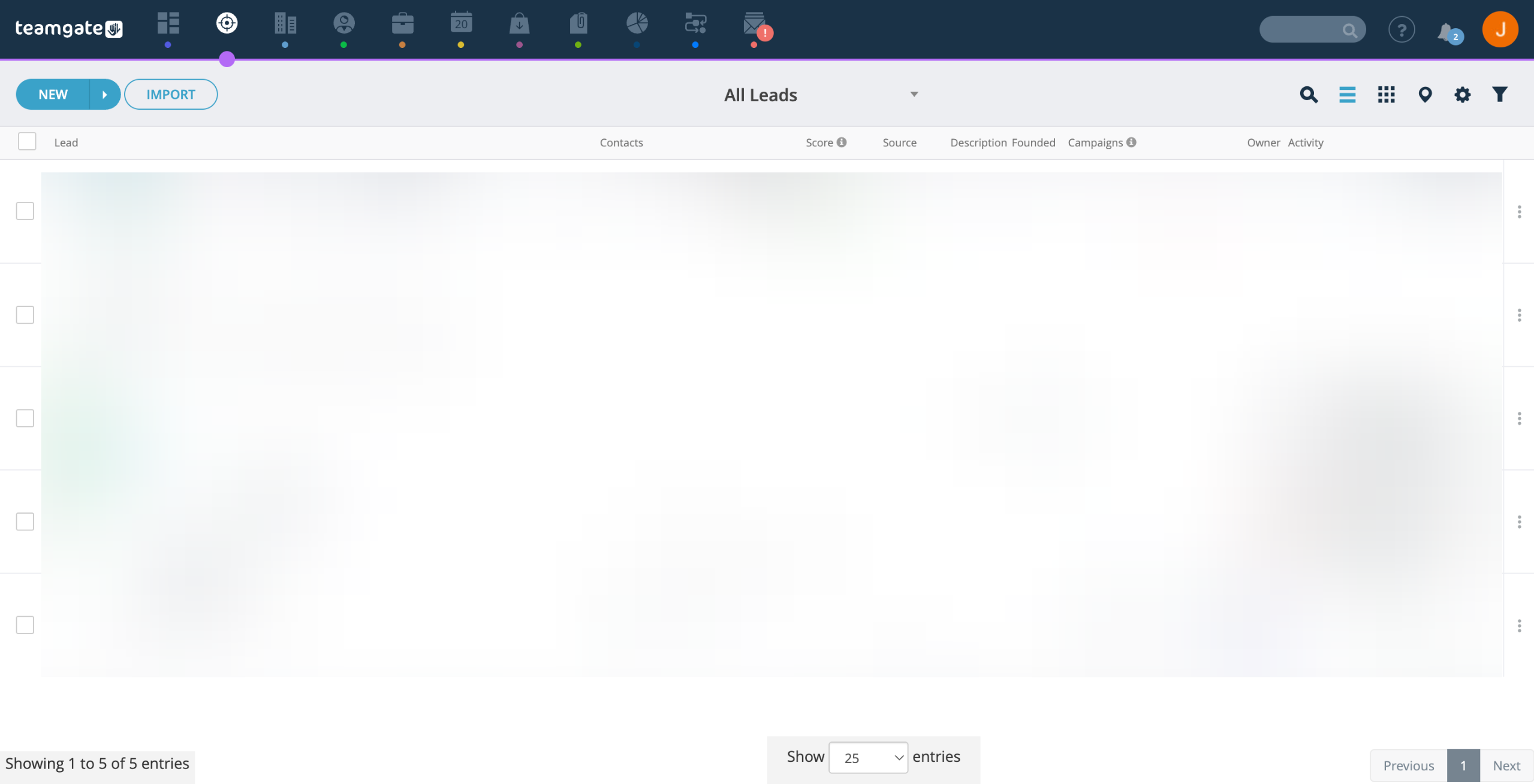The image size is (1534, 784).
Task: Open the map pin view icon
Action: tap(1425, 95)
